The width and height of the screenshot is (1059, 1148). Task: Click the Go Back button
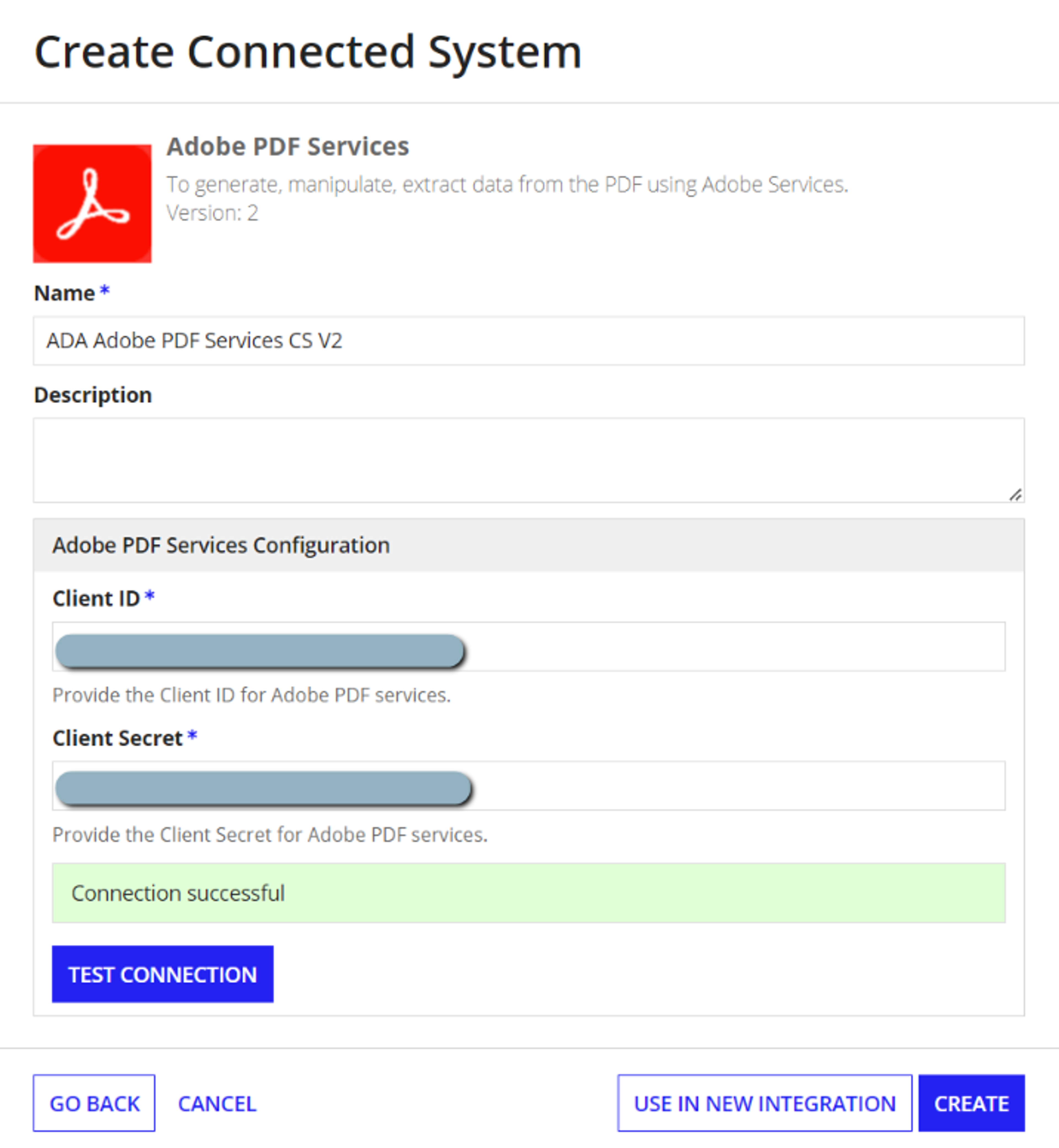pos(94,1103)
